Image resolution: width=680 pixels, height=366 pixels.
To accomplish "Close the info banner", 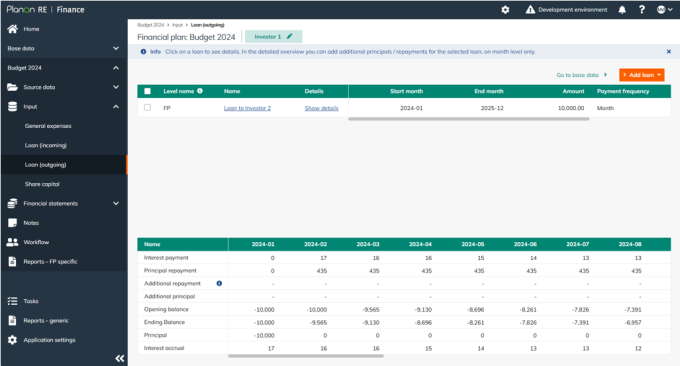I will [668, 52].
